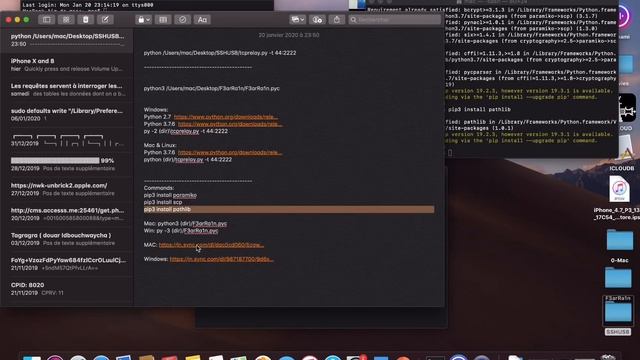Open the share menu icon
The height and width of the screenshot is (360, 640).
(x=337, y=19)
